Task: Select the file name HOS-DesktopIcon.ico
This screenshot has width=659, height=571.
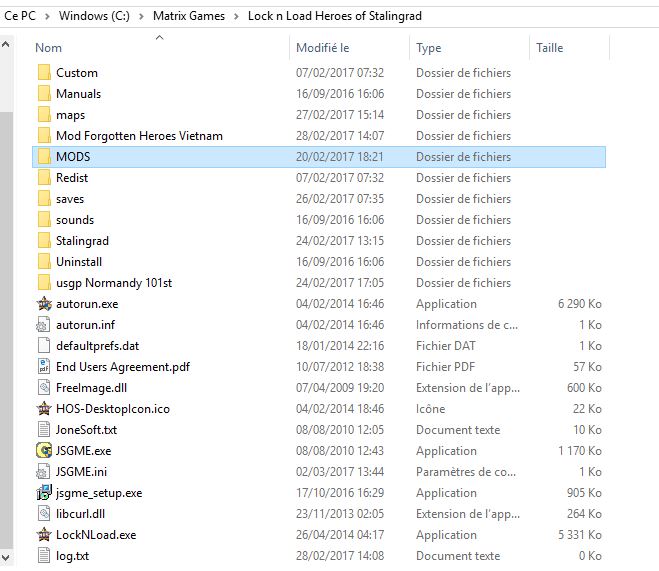Action: [113, 409]
